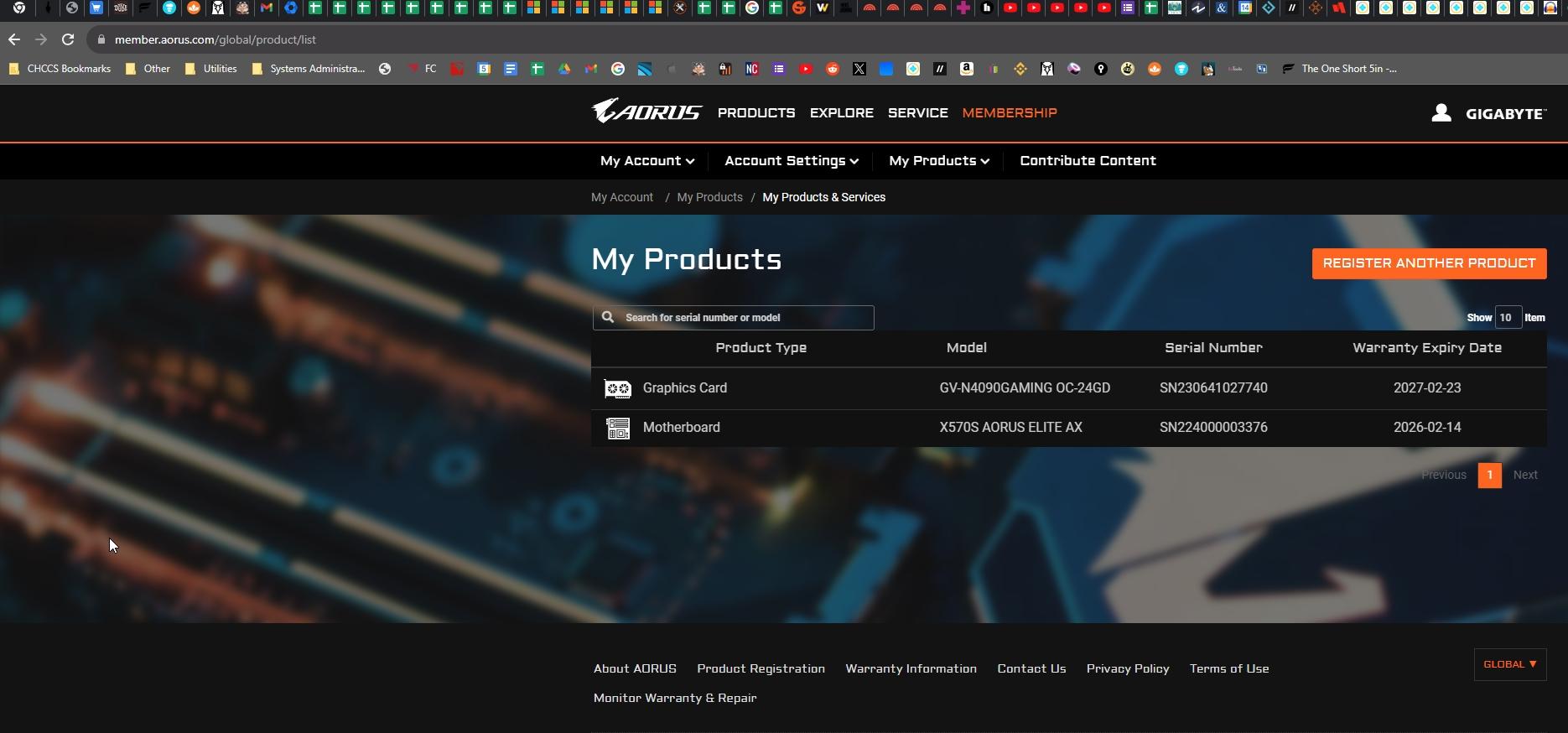Click the Graphics Card row icon
This screenshot has height=733, width=1568.
point(618,388)
